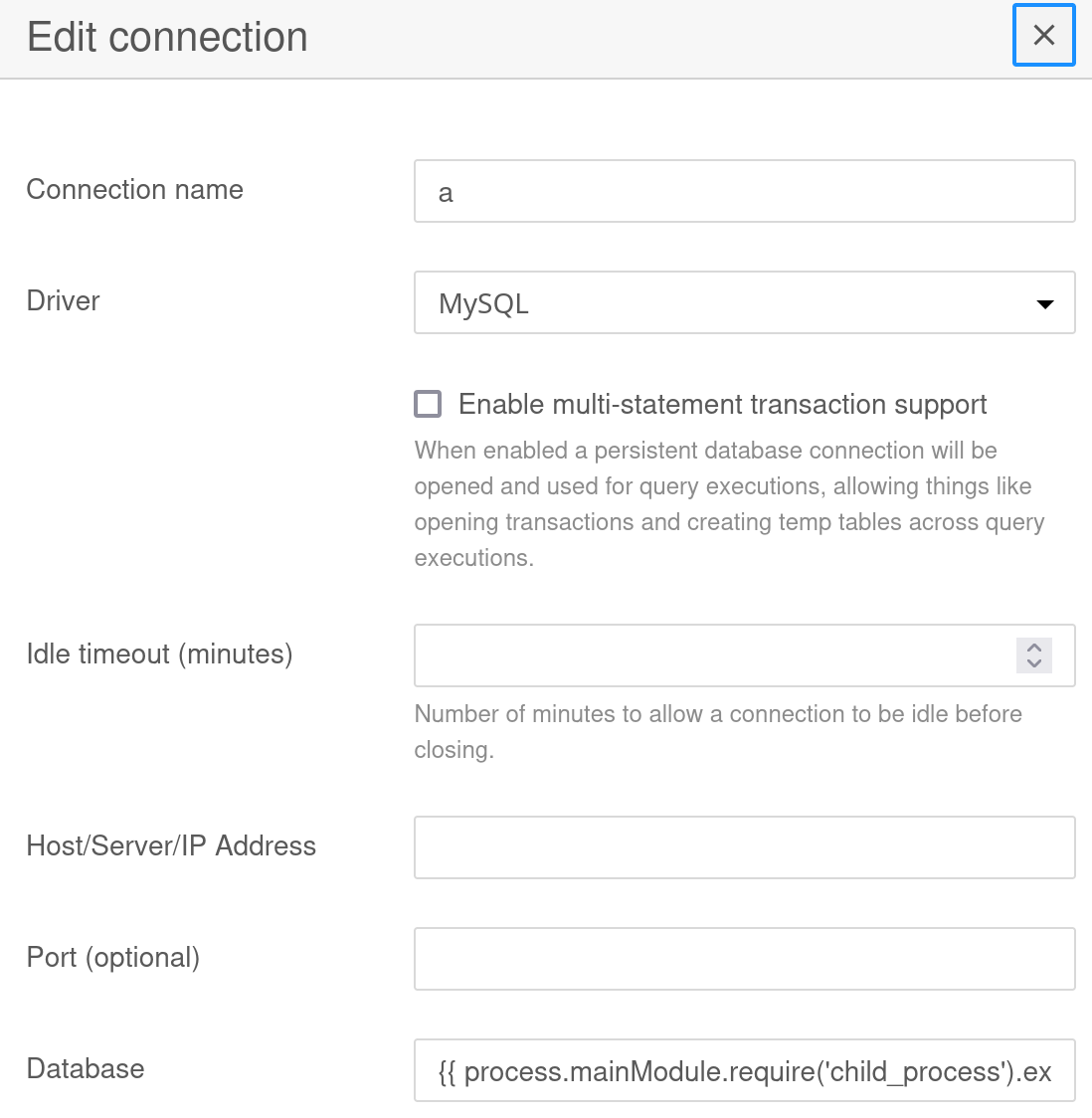Open the Driver dropdown showing MySQL
This screenshot has width=1092, height=1118.
pos(726,302)
